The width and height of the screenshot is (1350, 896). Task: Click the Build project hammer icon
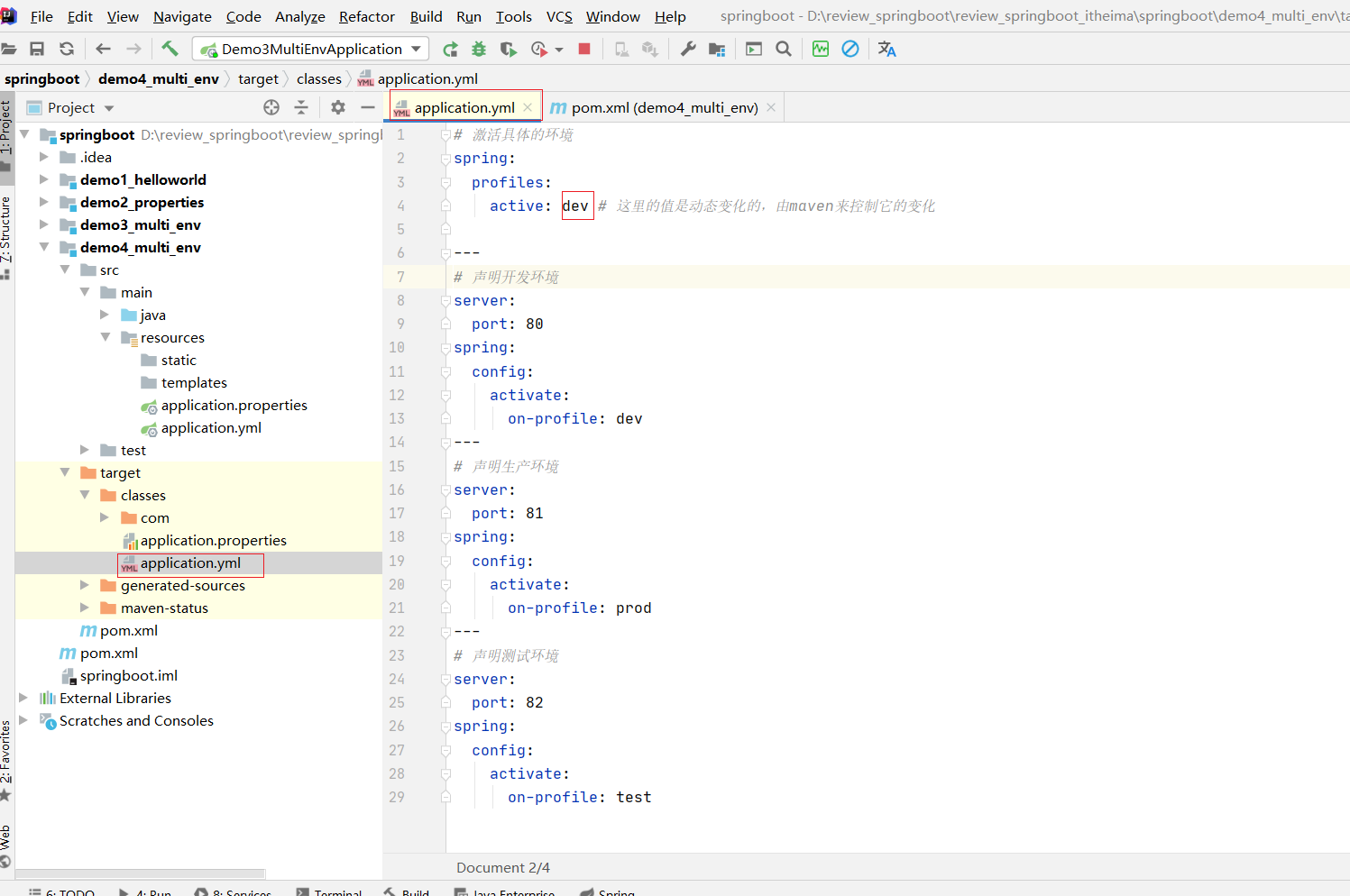click(x=170, y=49)
